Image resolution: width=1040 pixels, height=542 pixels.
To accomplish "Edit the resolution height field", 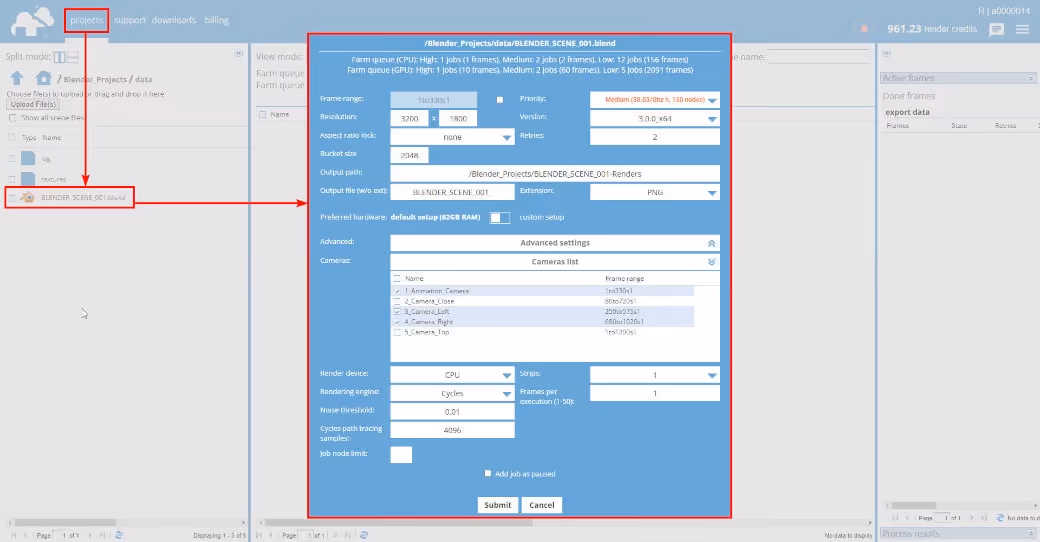I will click(x=458, y=118).
